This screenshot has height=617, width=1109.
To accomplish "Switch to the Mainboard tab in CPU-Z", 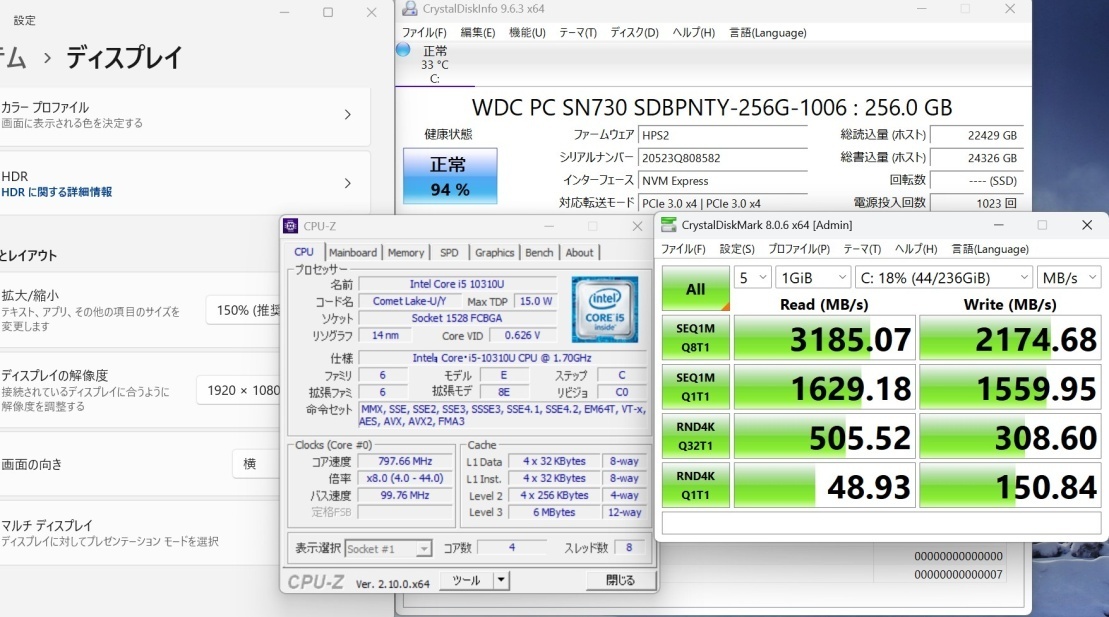I will coord(353,253).
